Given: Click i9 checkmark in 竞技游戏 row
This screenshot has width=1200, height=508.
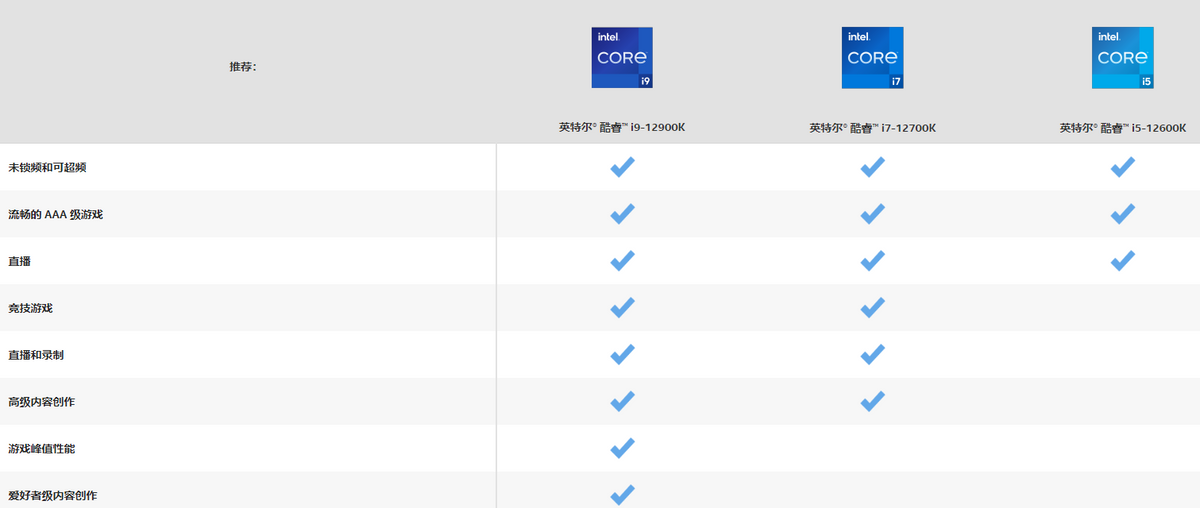Looking at the screenshot, I should coord(622,308).
